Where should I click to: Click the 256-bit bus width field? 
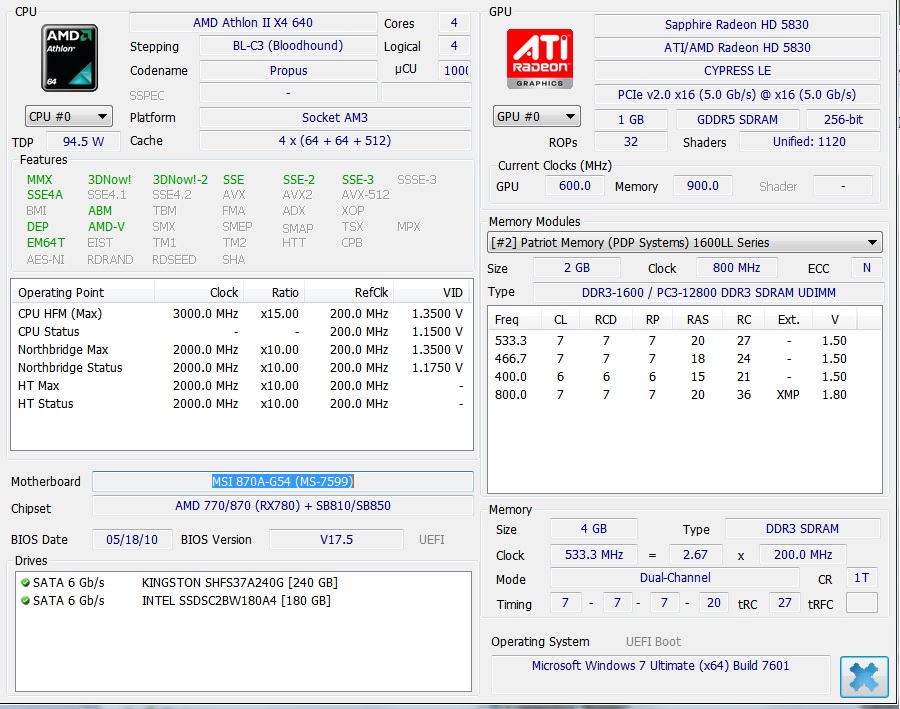[843, 119]
